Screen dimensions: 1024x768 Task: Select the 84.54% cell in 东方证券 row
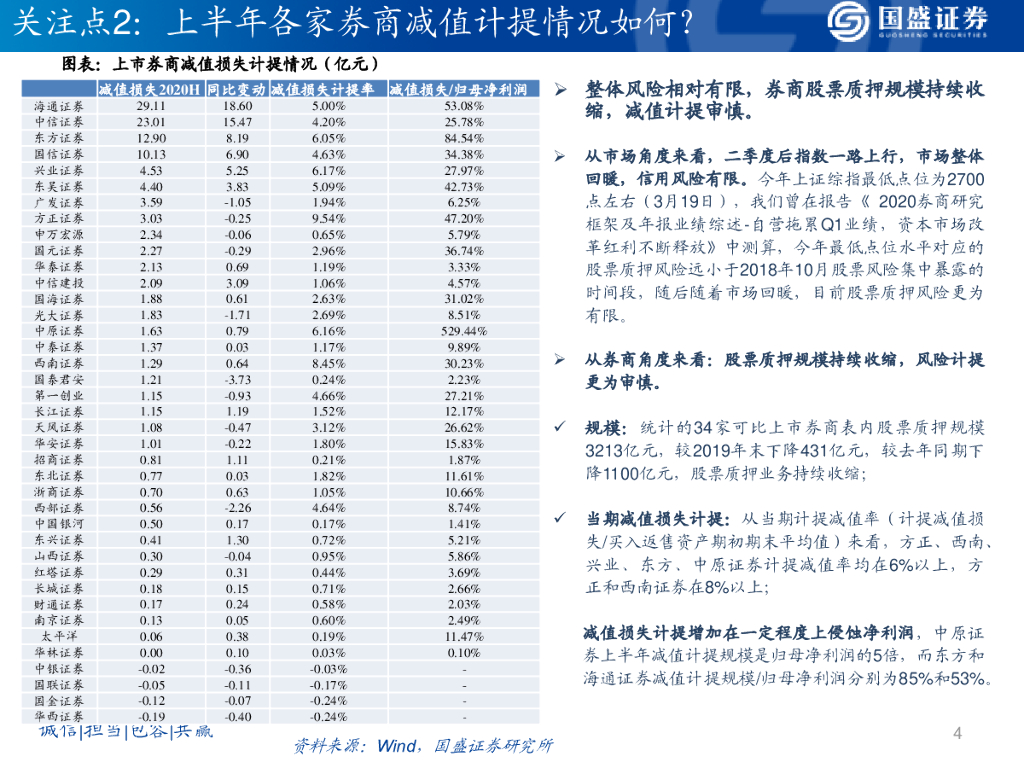point(464,138)
